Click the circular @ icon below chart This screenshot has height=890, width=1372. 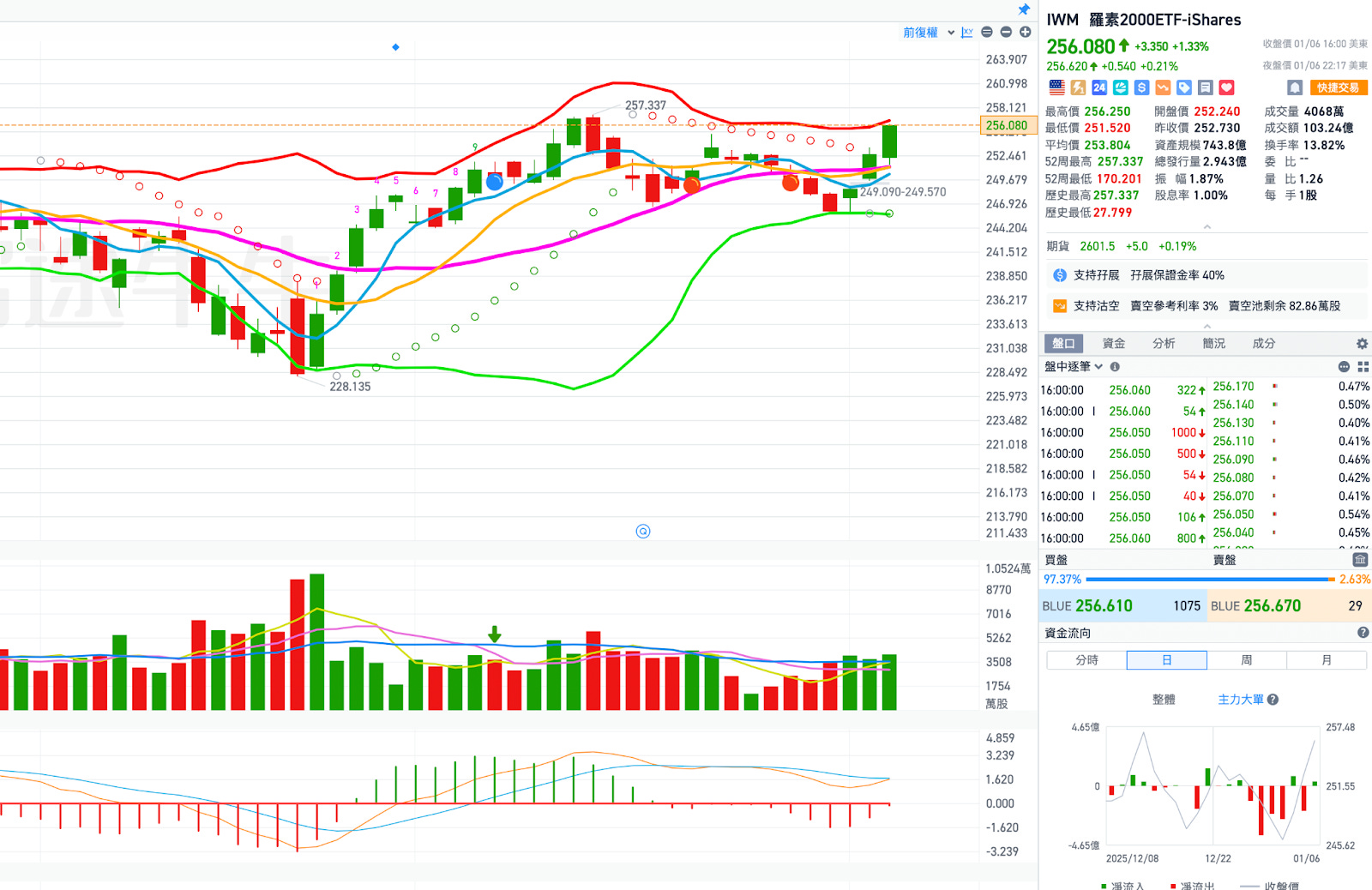(643, 532)
